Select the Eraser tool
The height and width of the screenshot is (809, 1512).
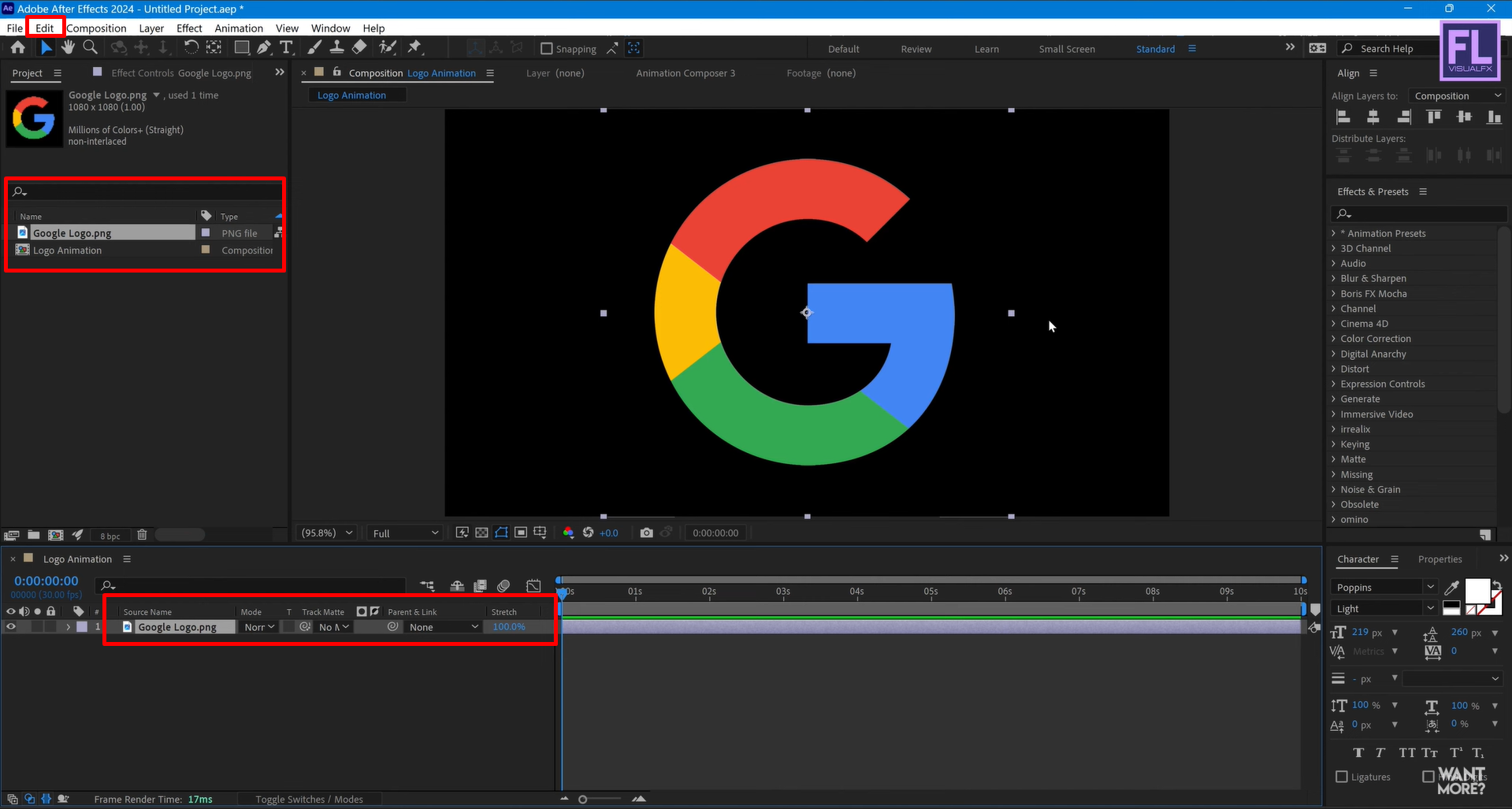[x=359, y=48]
